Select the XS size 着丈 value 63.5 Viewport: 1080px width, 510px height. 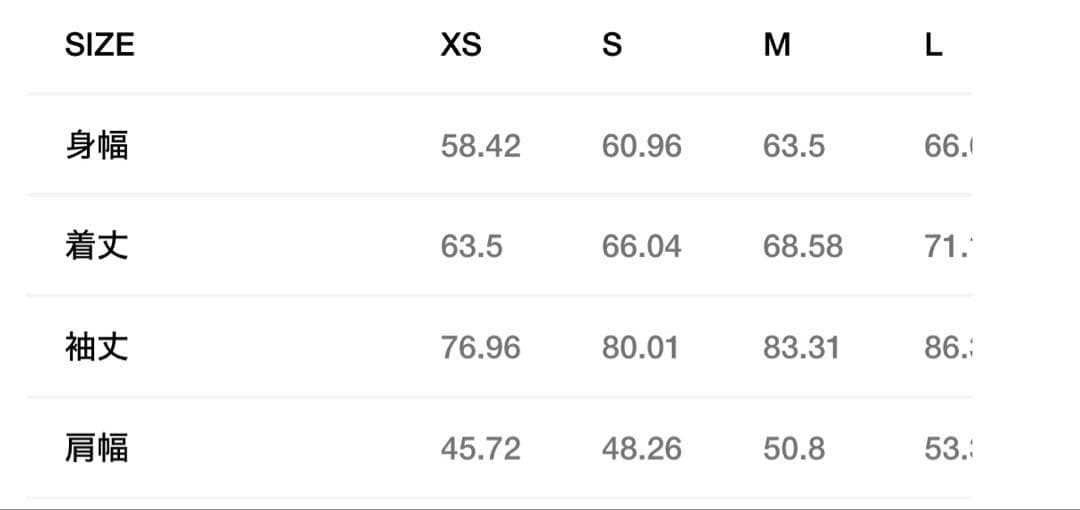pyautogui.click(x=472, y=246)
